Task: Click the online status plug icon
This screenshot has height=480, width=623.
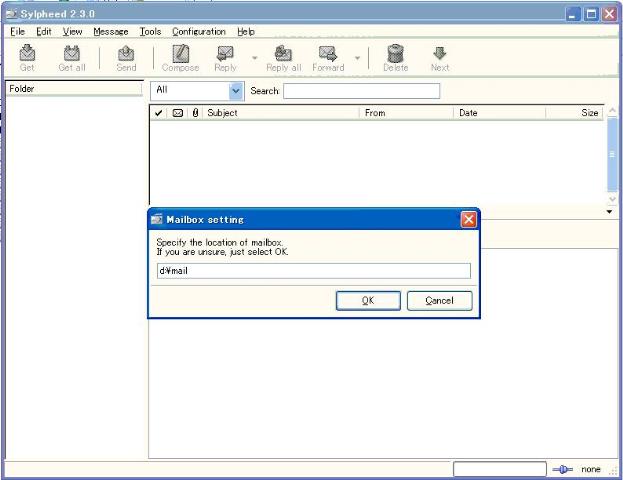Action: click(x=562, y=470)
